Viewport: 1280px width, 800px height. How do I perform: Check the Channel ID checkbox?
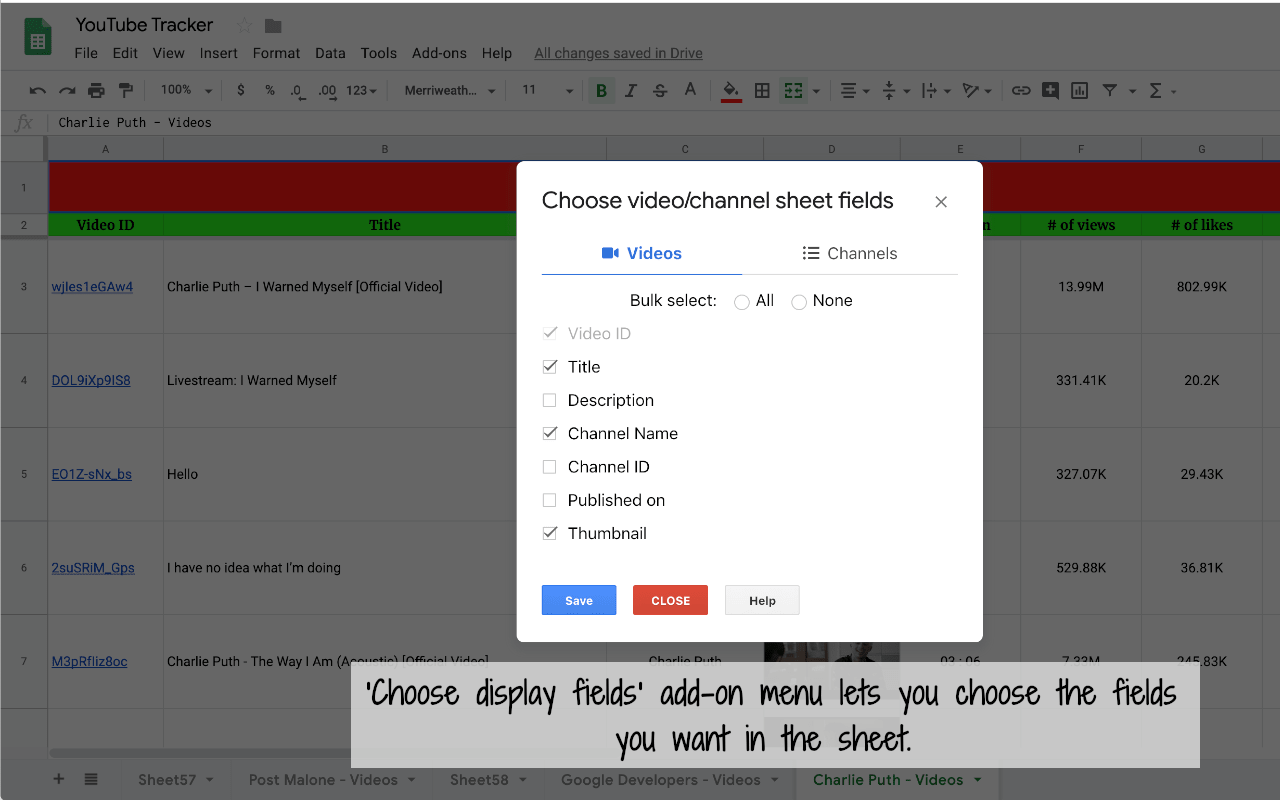coord(550,467)
